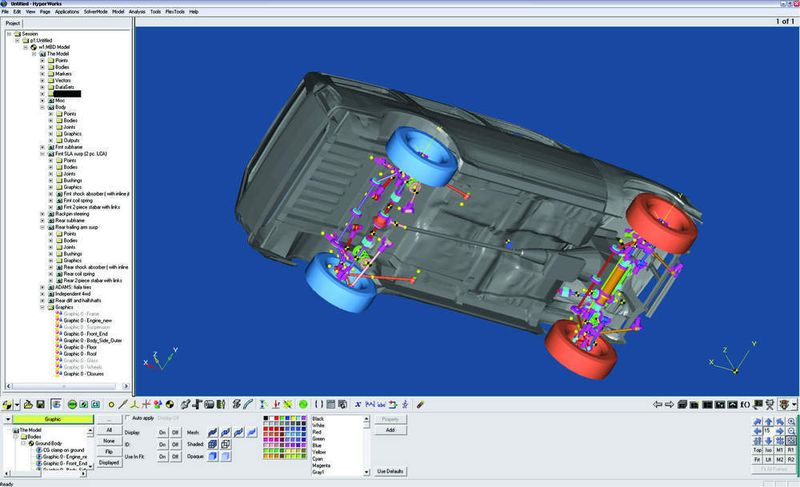The height and width of the screenshot is (487, 800).
Task: Click the Markers triad toolbar icon
Action: pos(135,404)
